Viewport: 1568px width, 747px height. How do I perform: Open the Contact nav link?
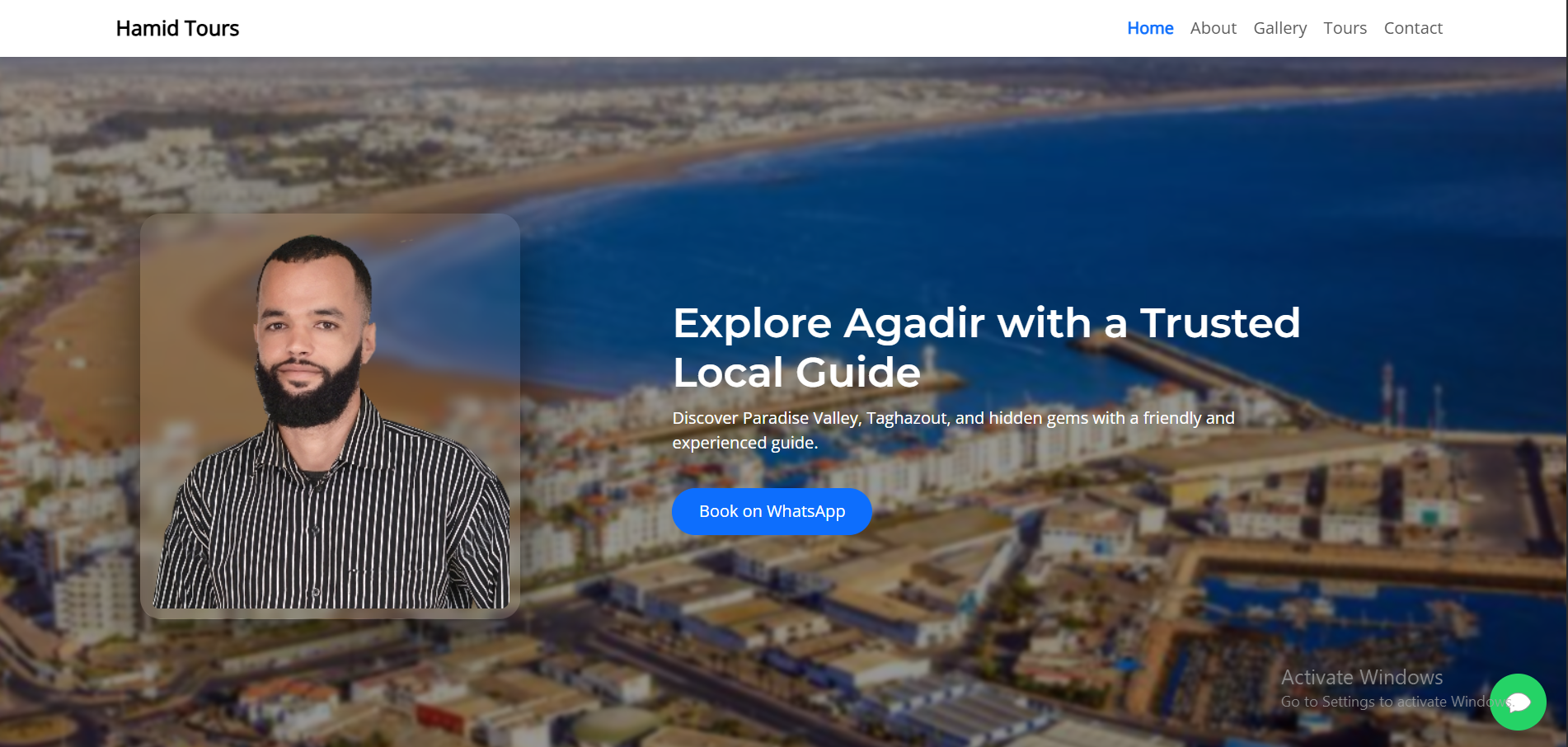coord(1412,28)
